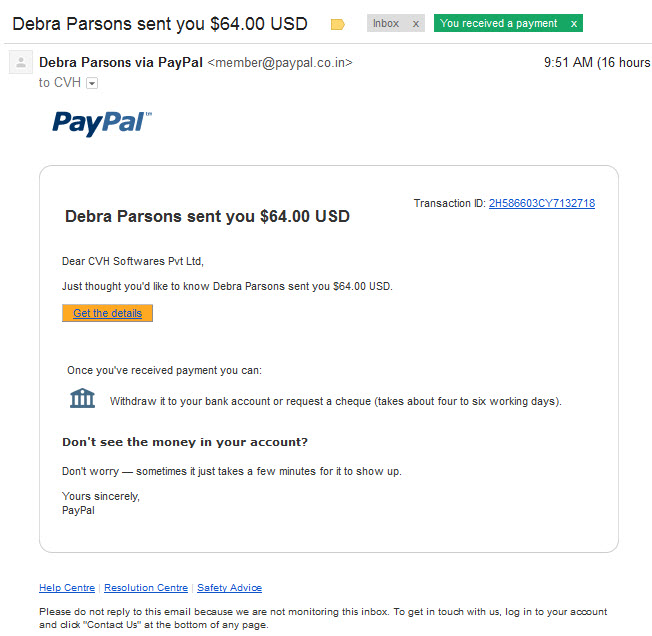Open the Help Centre link
The width and height of the screenshot is (652, 636).
point(67,588)
